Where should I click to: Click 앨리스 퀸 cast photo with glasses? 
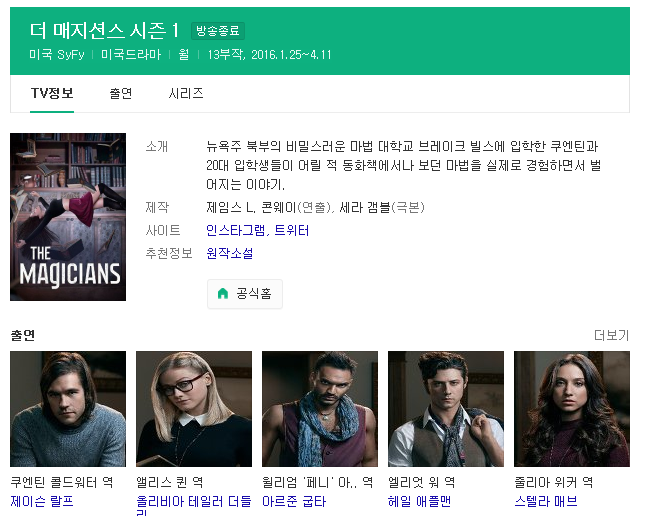(194, 408)
